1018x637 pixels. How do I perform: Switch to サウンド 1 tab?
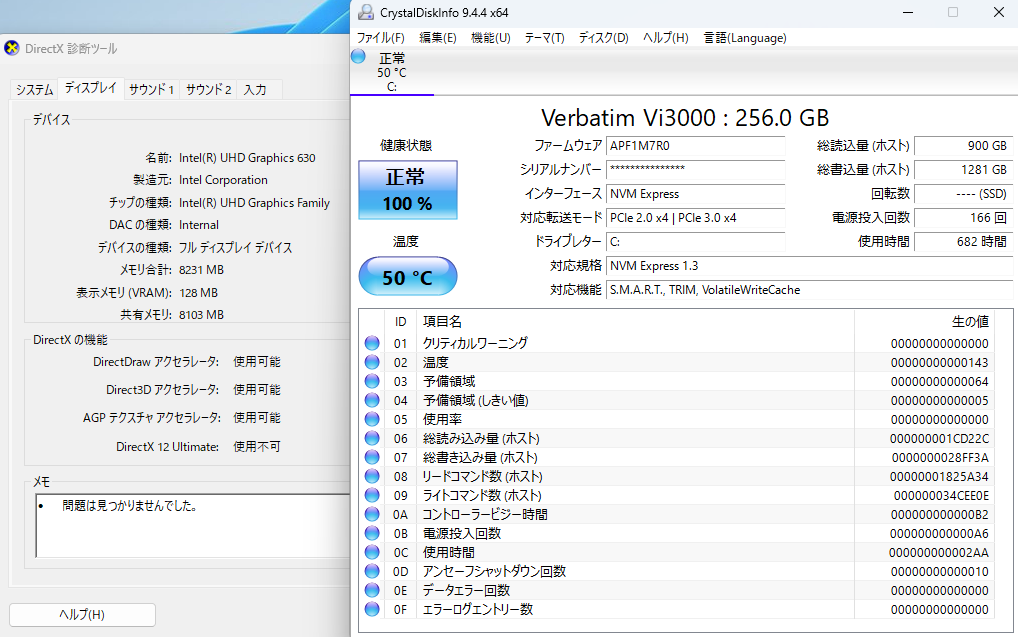[x=151, y=90]
